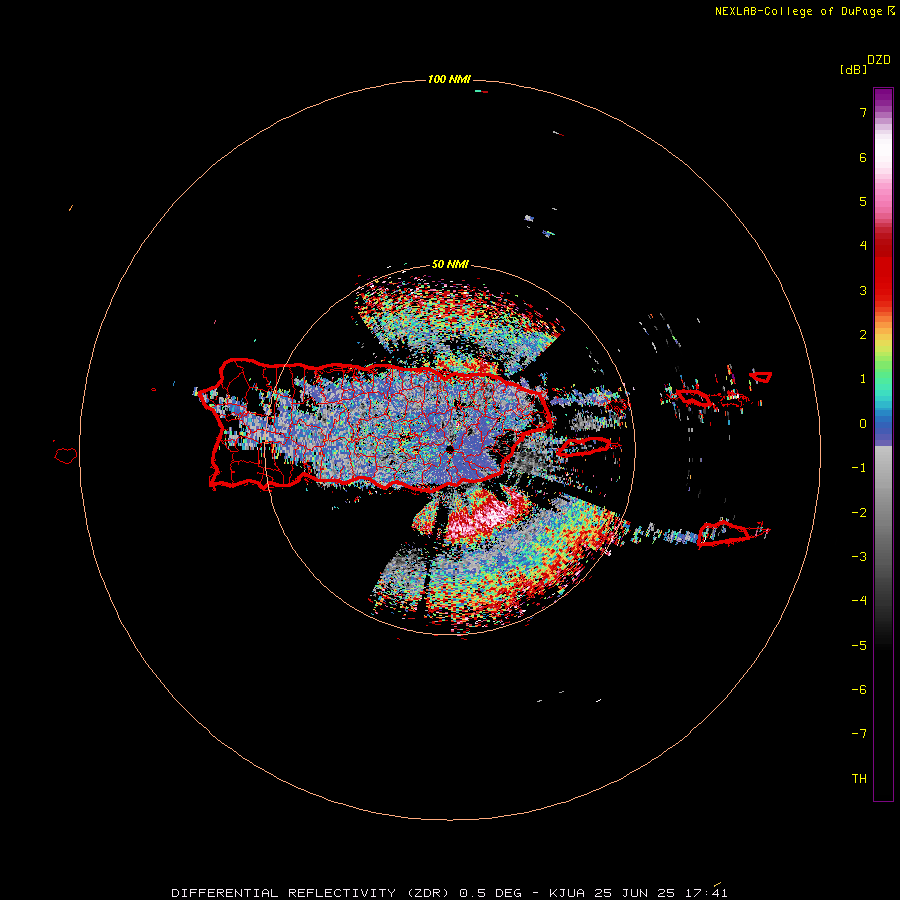Click the St. Croix island outline in the southeast

[724, 533]
